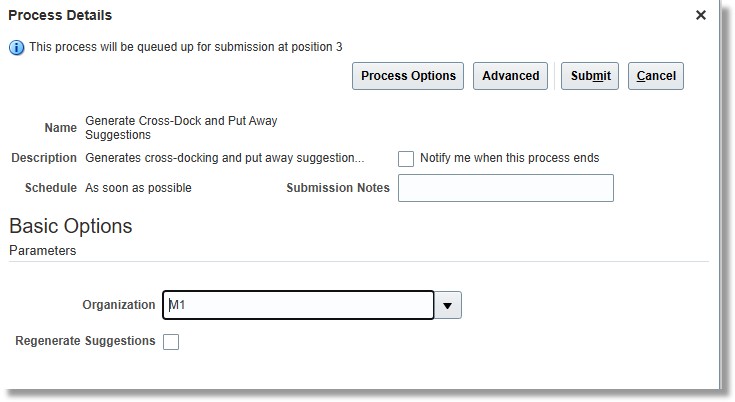Tick the Regenerate Suggestions checkbox
This screenshot has height=402, width=735.
[171, 342]
